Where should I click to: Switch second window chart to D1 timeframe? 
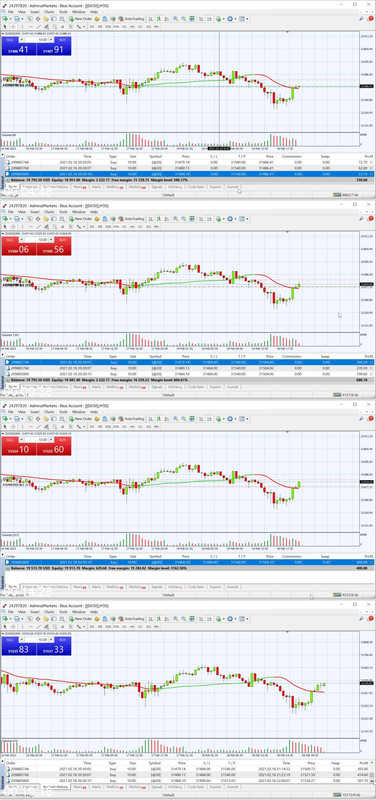point(140,226)
